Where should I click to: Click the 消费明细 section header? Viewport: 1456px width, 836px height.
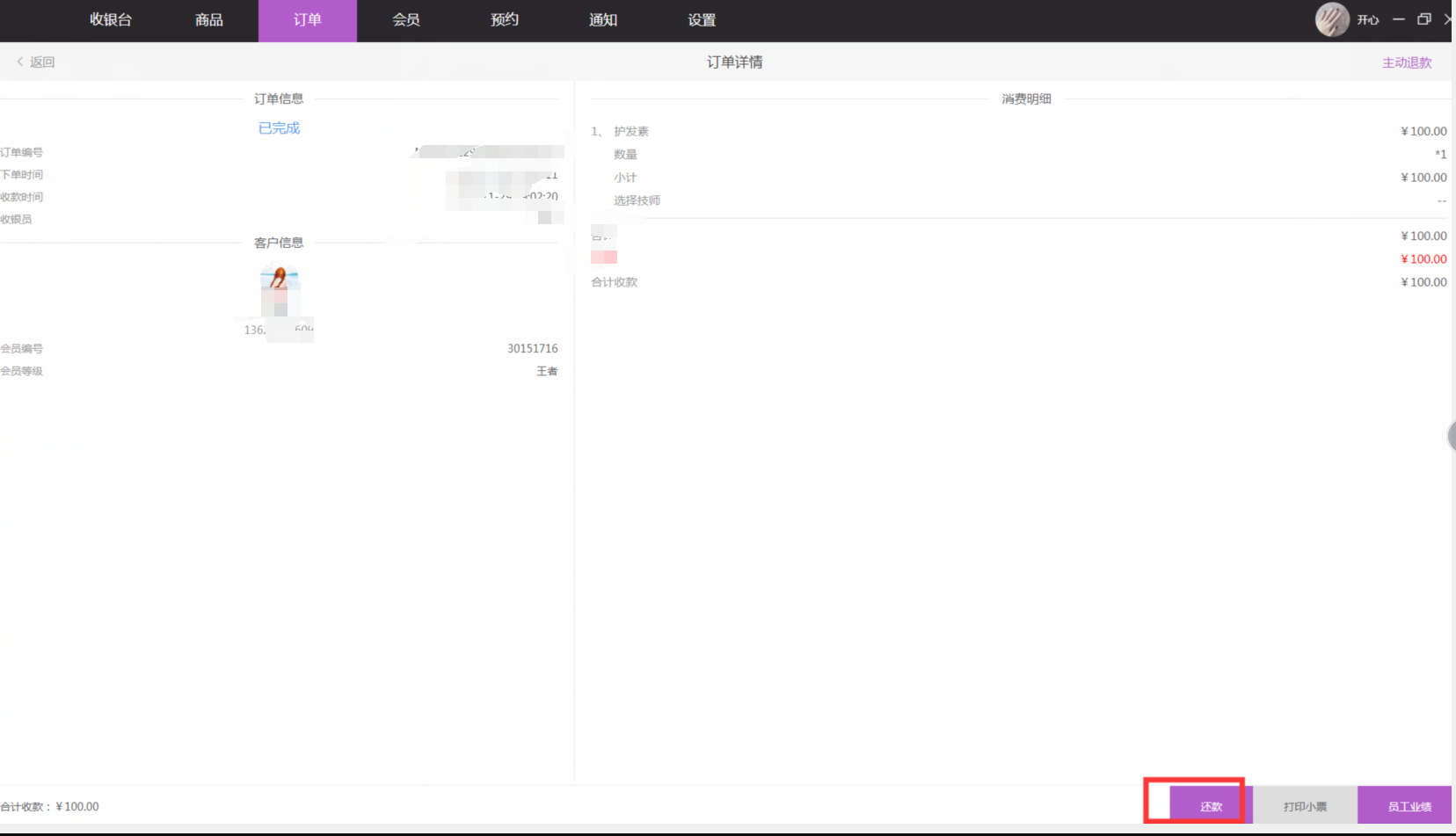1026,99
